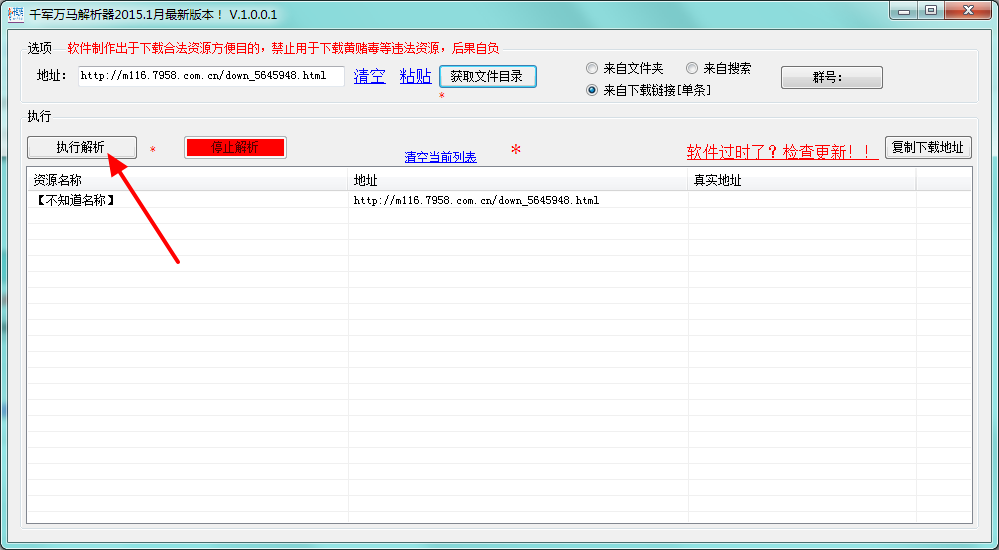Open the 软件过时了？检查更新 link
999x550 pixels.
pyautogui.click(x=782, y=152)
